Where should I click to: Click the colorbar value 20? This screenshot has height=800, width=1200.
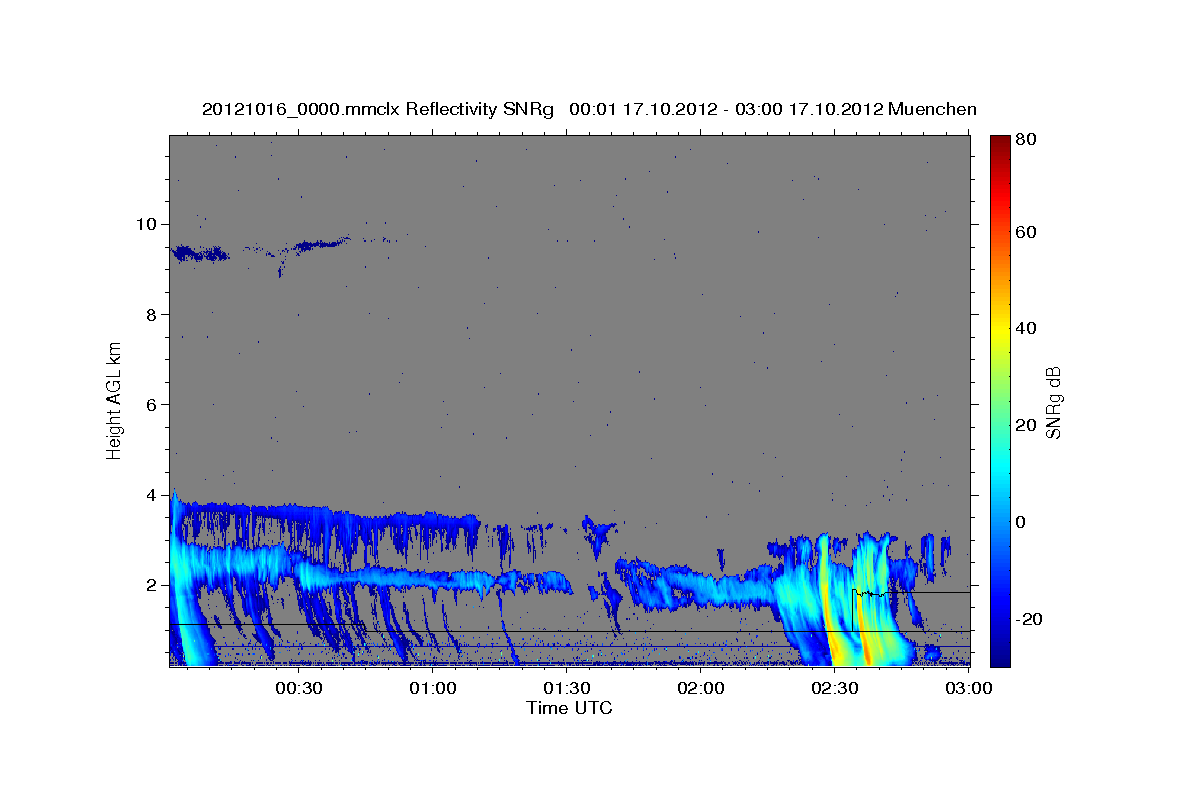pos(1025,425)
